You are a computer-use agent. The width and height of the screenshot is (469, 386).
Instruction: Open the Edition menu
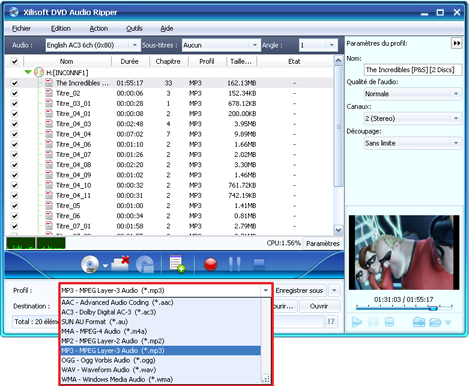click(61, 29)
